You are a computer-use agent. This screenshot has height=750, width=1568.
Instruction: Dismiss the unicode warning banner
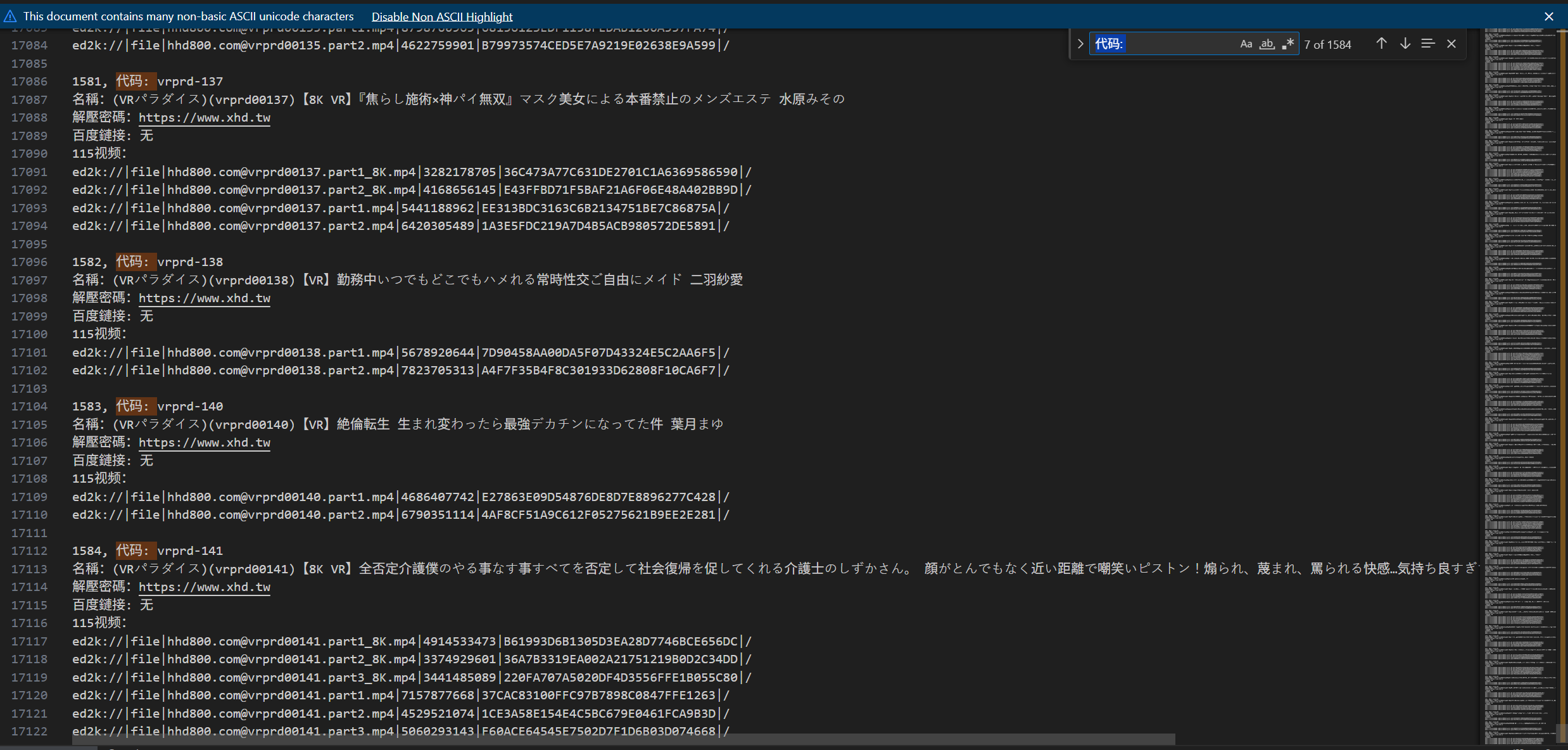(1548, 16)
